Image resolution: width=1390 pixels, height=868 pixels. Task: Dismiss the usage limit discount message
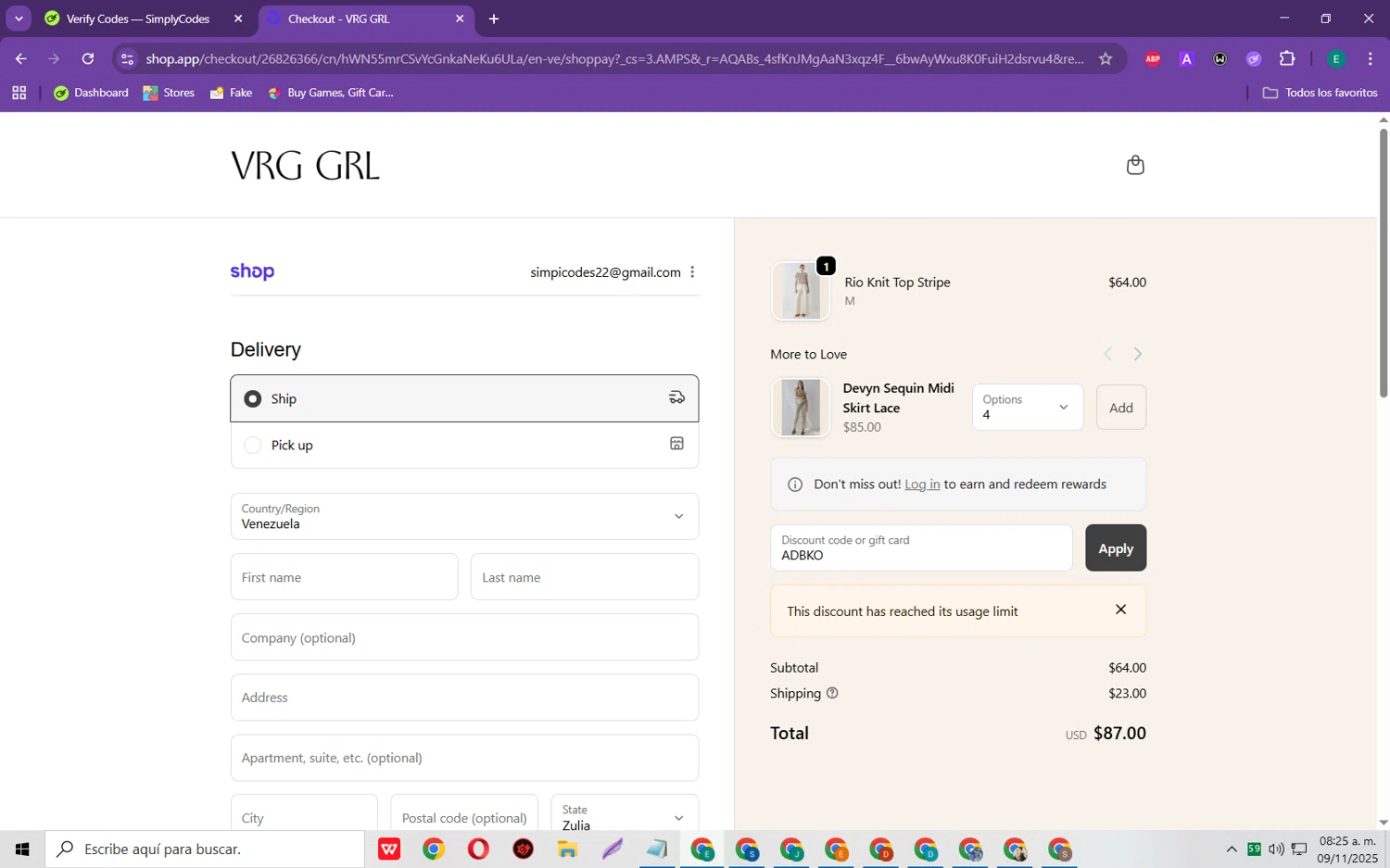1120,610
